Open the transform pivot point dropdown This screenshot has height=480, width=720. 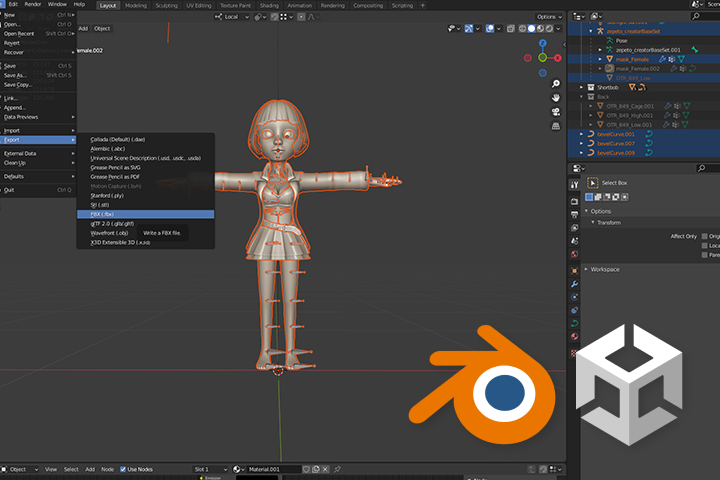click(260, 17)
